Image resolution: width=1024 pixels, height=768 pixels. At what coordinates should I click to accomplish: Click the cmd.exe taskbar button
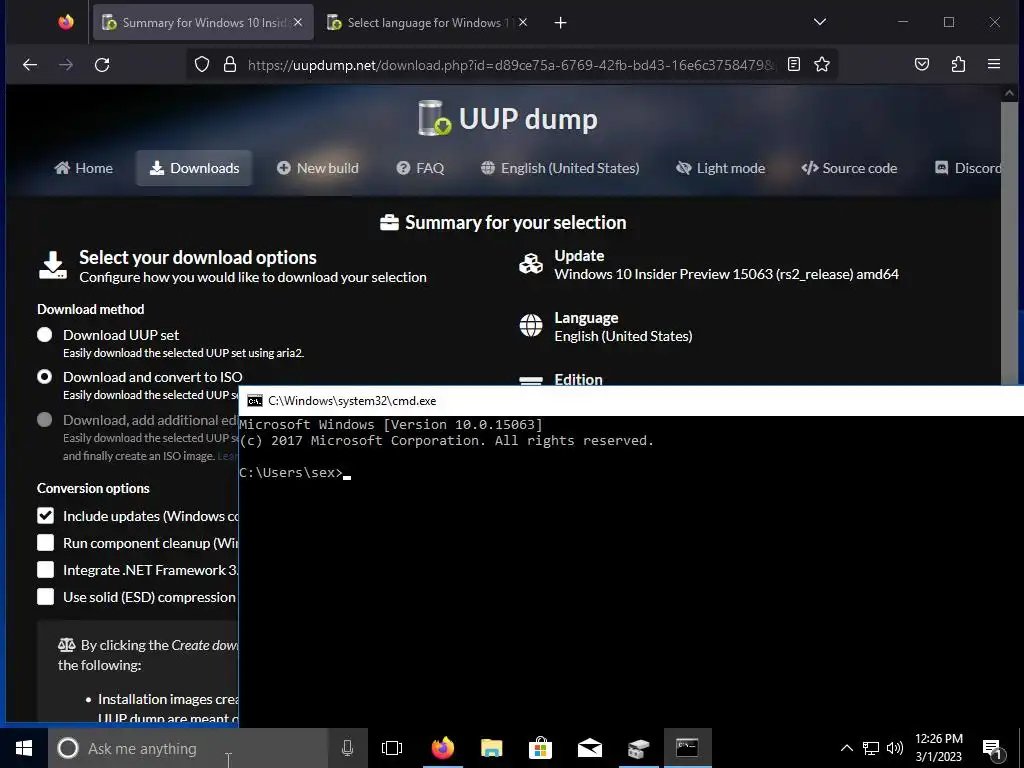pyautogui.click(x=687, y=748)
